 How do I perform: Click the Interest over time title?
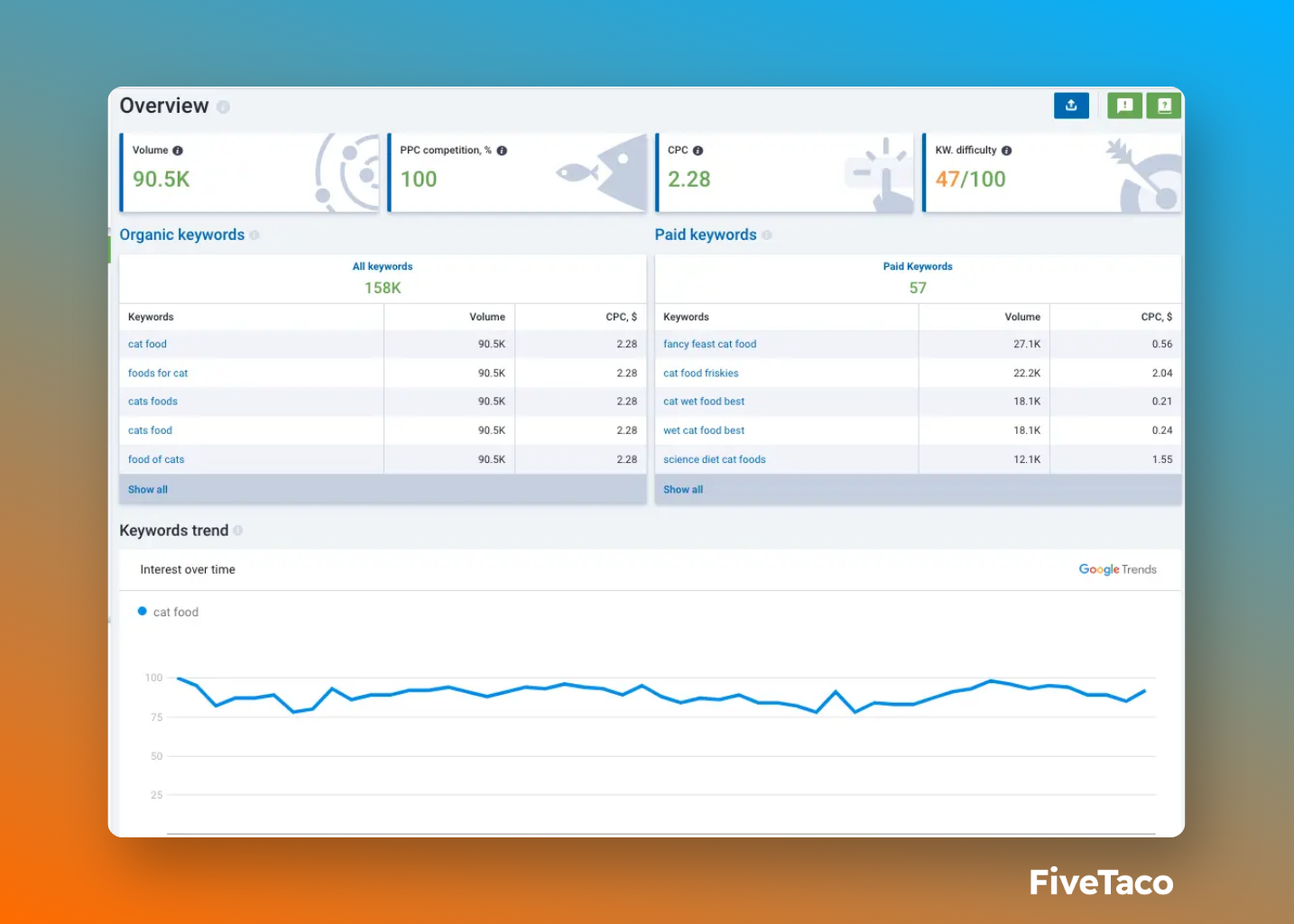(188, 569)
